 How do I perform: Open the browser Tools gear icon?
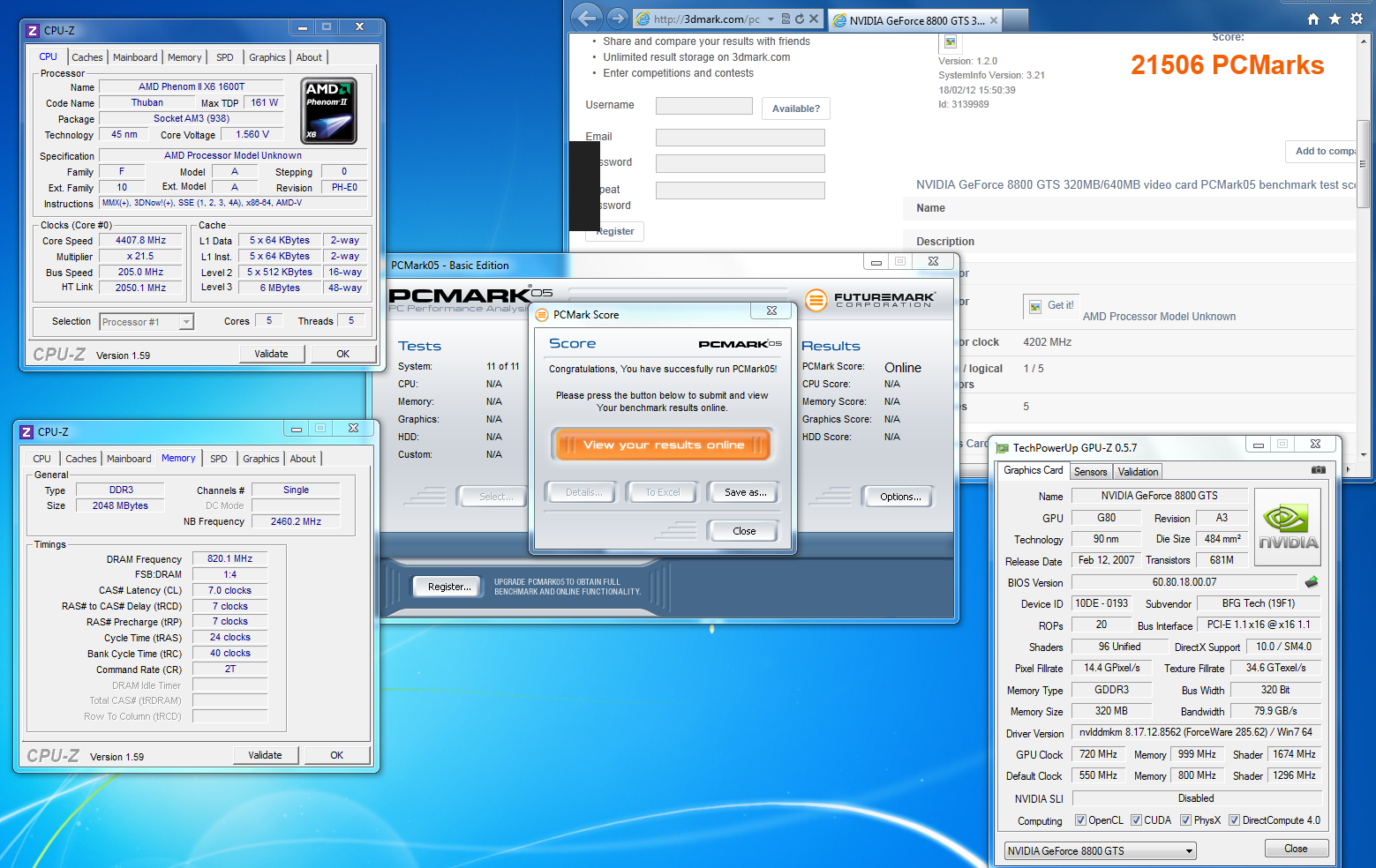1357,19
